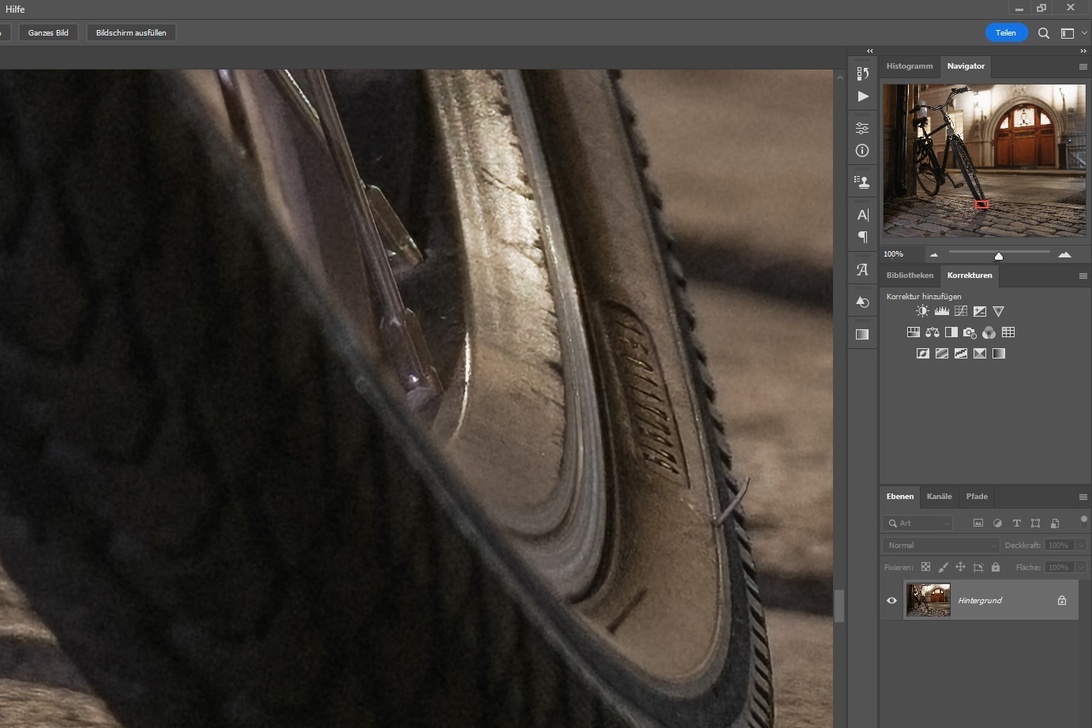Add a Photo Filter adjustment
1092x728 pixels.
coord(970,333)
